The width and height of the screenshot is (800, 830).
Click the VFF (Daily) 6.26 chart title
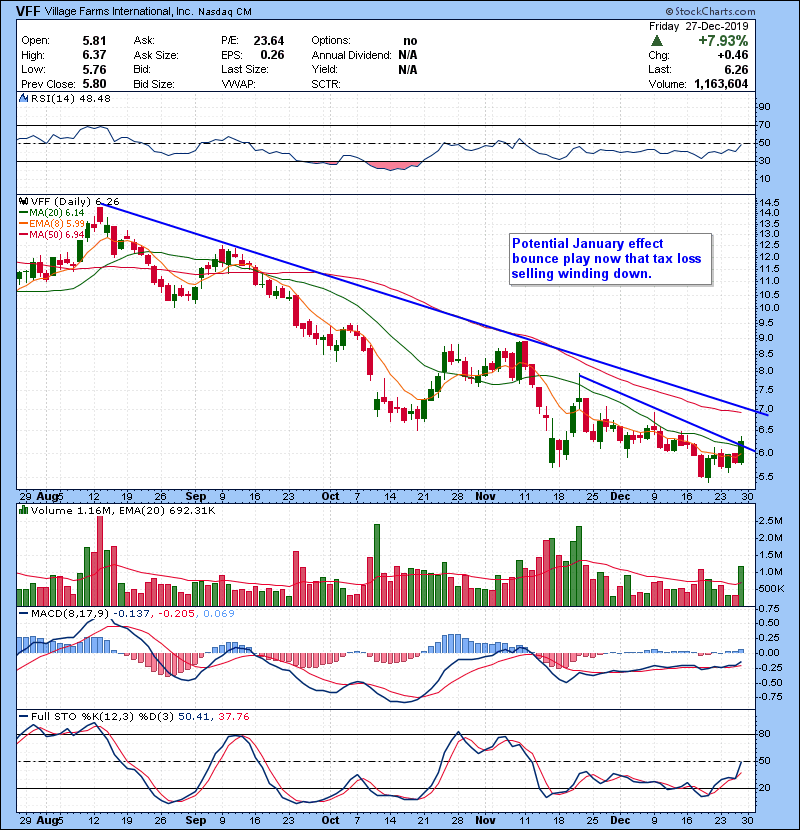pyautogui.click(x=75, y=202)
